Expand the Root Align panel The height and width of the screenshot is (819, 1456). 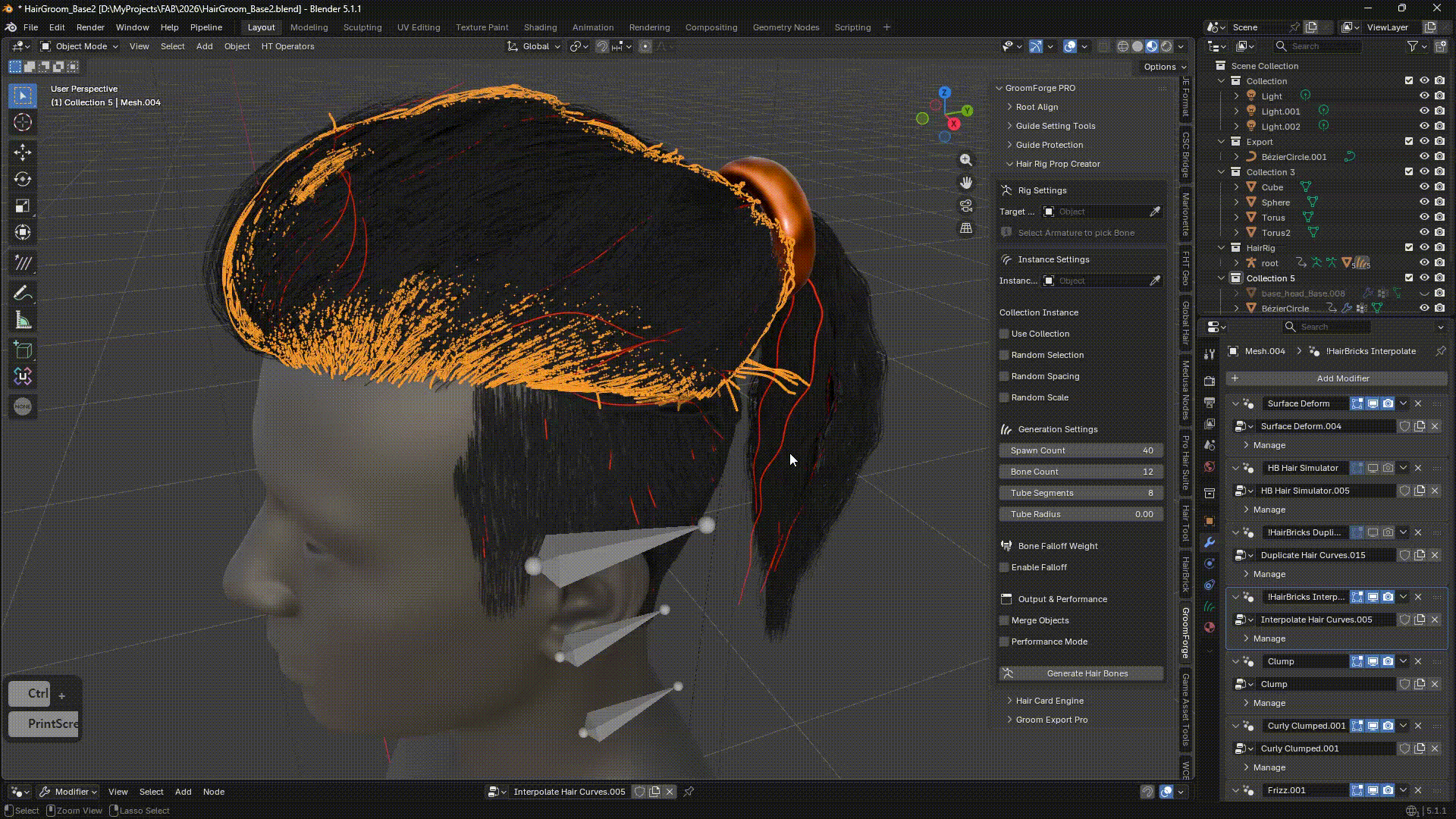pyautogui.click(x=1037, y=107)
